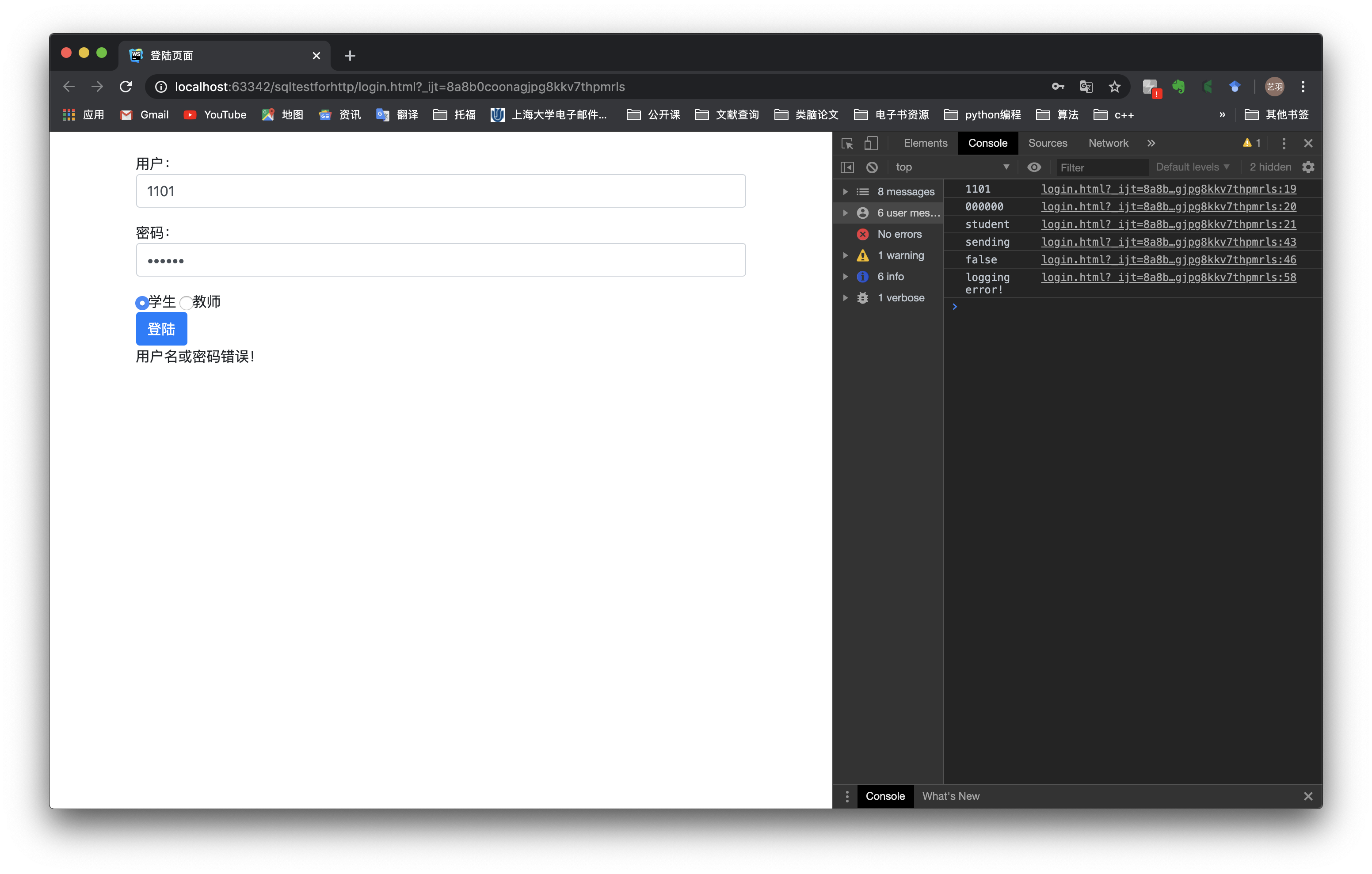
Task: Hide the console sidebar panel icon
Action: click(x=847, y=167)
